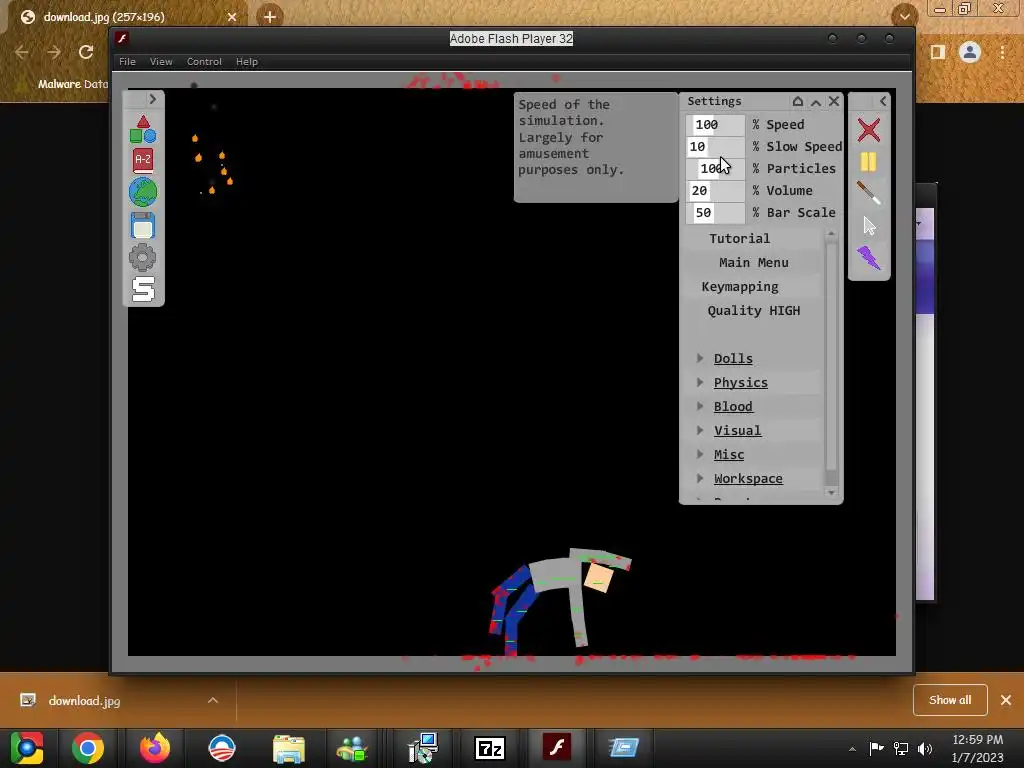The height and width of the screenshot is (768, 1024).
Task: Reload the browser page
Action: coord(86,52)
